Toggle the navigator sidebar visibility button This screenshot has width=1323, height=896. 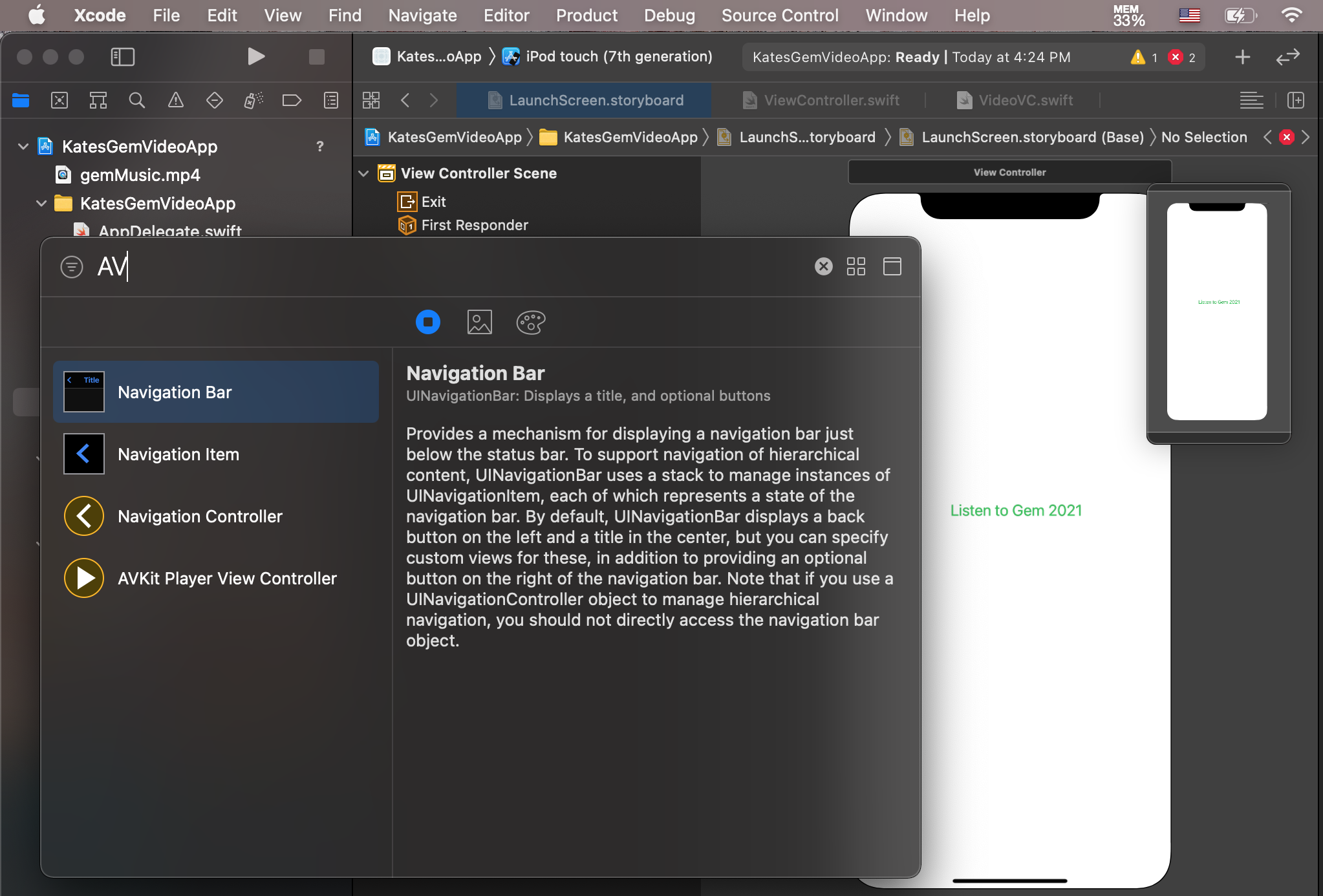[x=122, y=57]
